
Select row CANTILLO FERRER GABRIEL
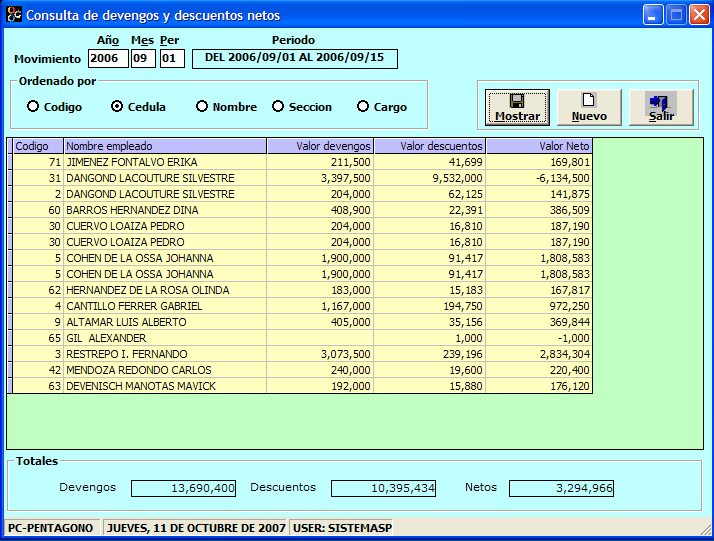point(302,306)
